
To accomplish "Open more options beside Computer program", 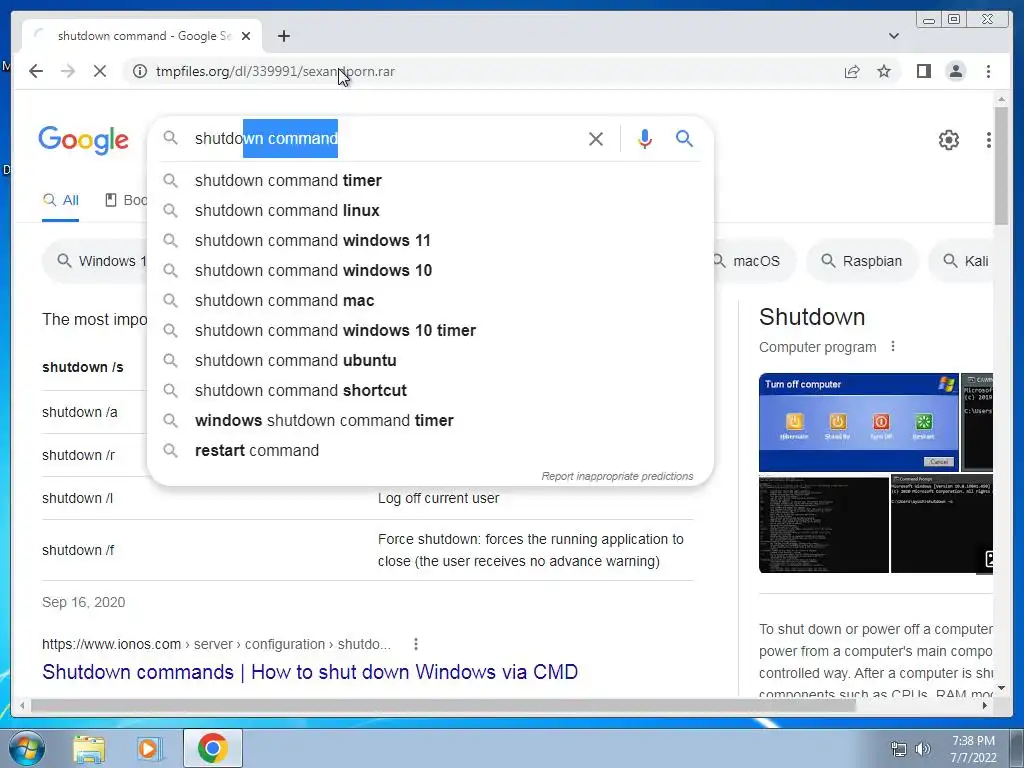I will coord(893,347).
